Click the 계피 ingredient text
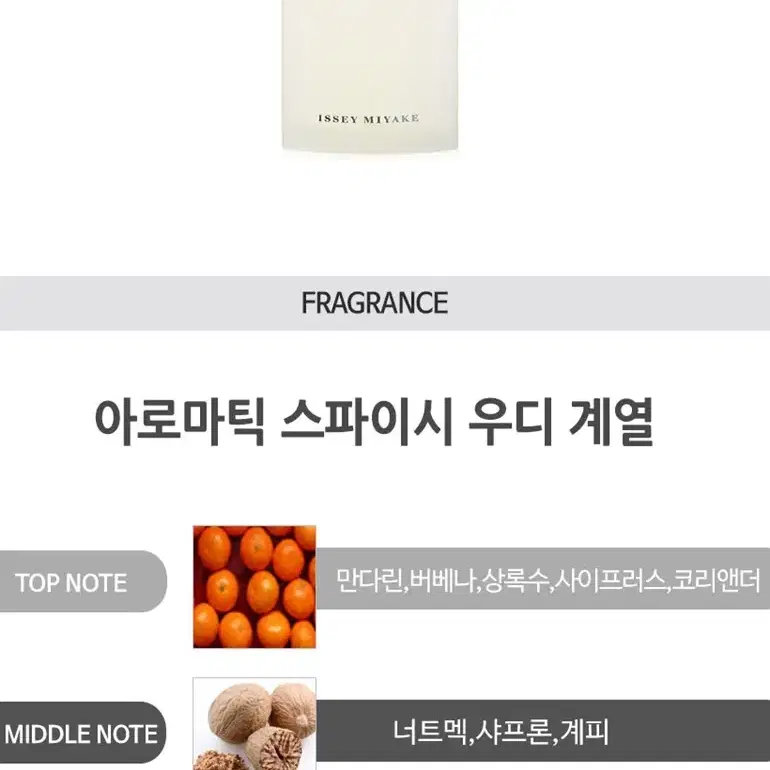 (584, 732)
